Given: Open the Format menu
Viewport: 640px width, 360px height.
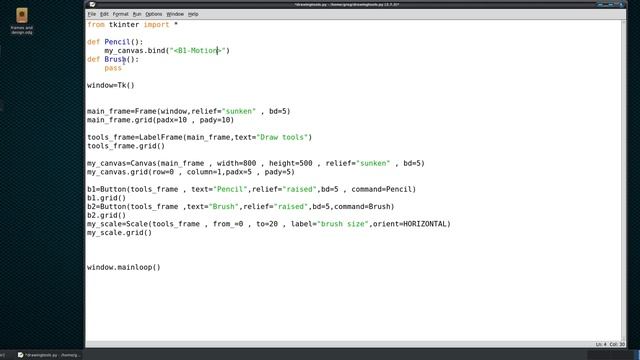Looking at the screenshot, I should pyautogui.click(x=120, y=14).
